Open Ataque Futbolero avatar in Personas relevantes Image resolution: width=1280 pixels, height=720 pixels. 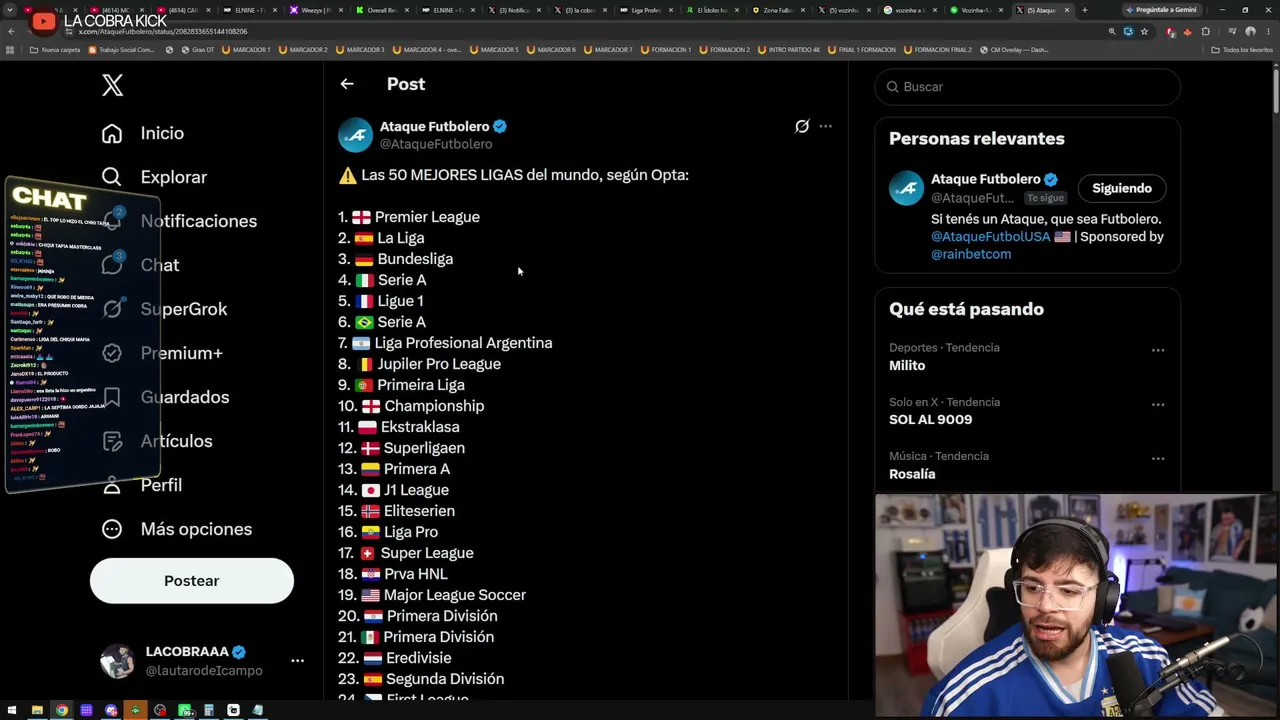pyautogui.click(x=907, y=188)
